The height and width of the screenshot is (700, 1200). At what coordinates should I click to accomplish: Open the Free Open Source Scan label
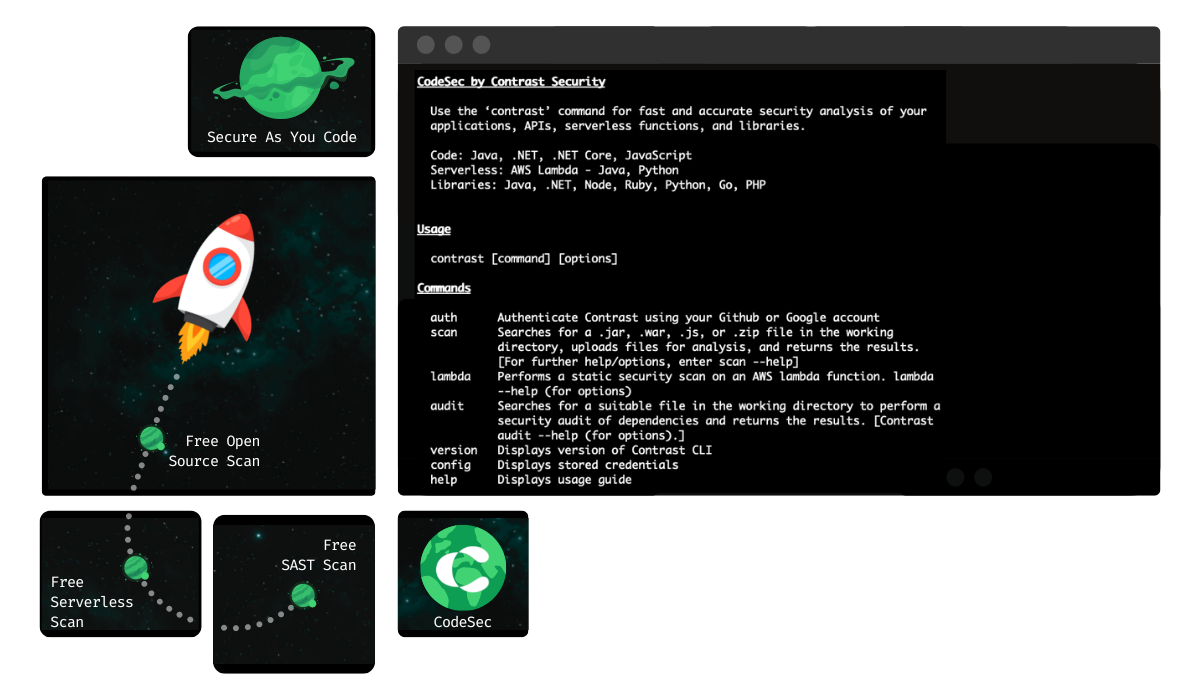click(x=214, y=451)
